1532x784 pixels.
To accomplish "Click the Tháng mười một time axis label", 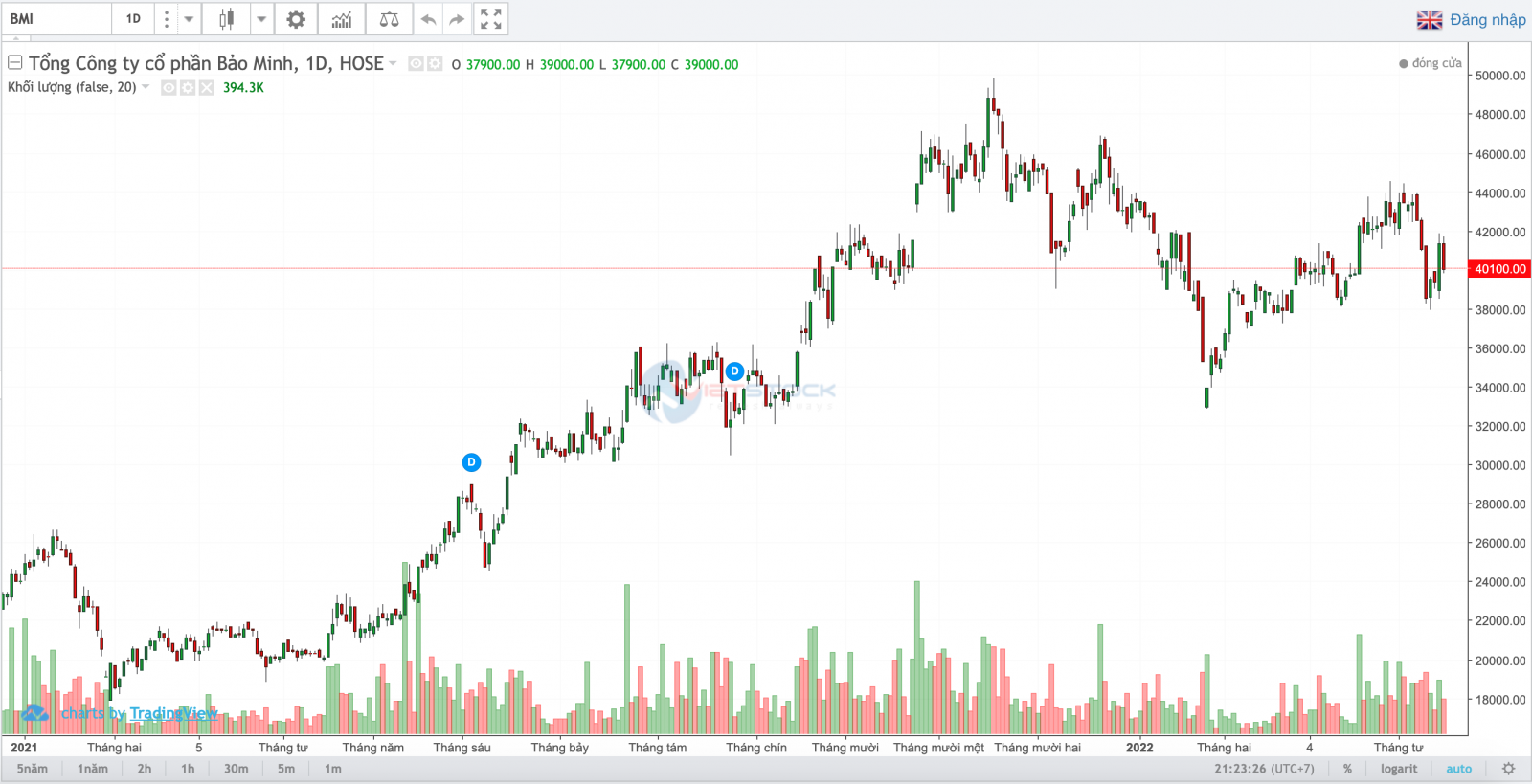I will coord(938,748).
